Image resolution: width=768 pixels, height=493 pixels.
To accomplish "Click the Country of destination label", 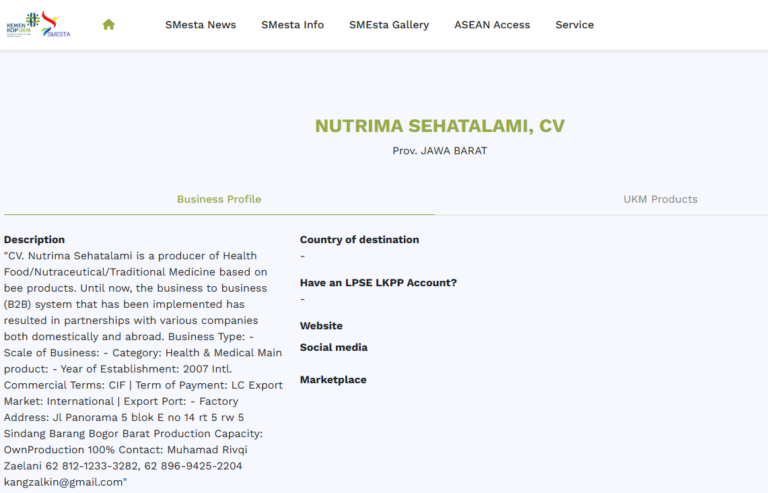I will pos(359,240).
